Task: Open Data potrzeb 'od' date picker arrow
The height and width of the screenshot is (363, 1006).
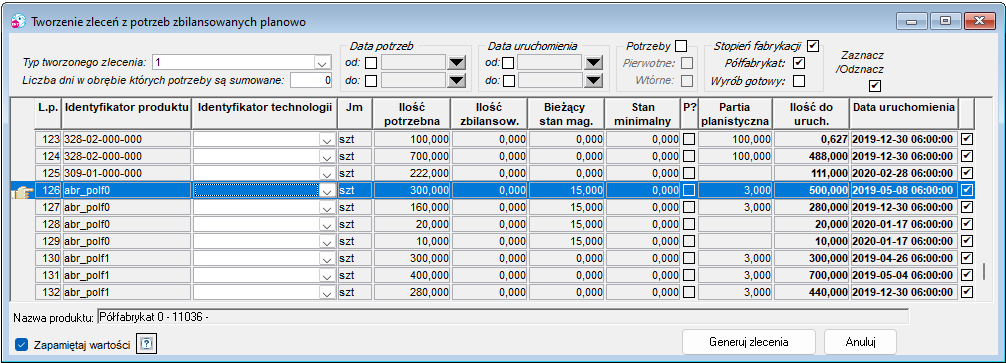Action: 456,63
